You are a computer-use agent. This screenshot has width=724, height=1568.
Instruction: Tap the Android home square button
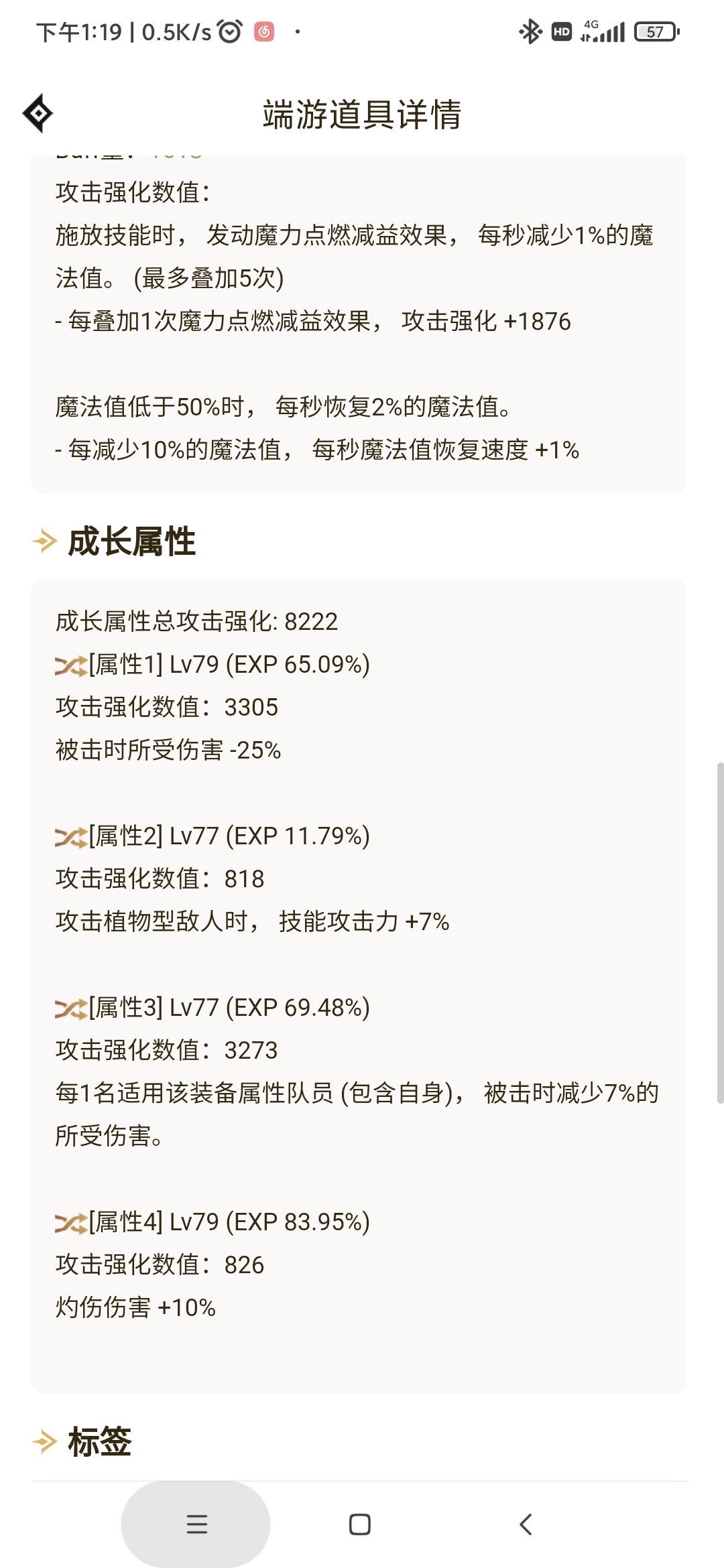click(x=360, y=1524)
